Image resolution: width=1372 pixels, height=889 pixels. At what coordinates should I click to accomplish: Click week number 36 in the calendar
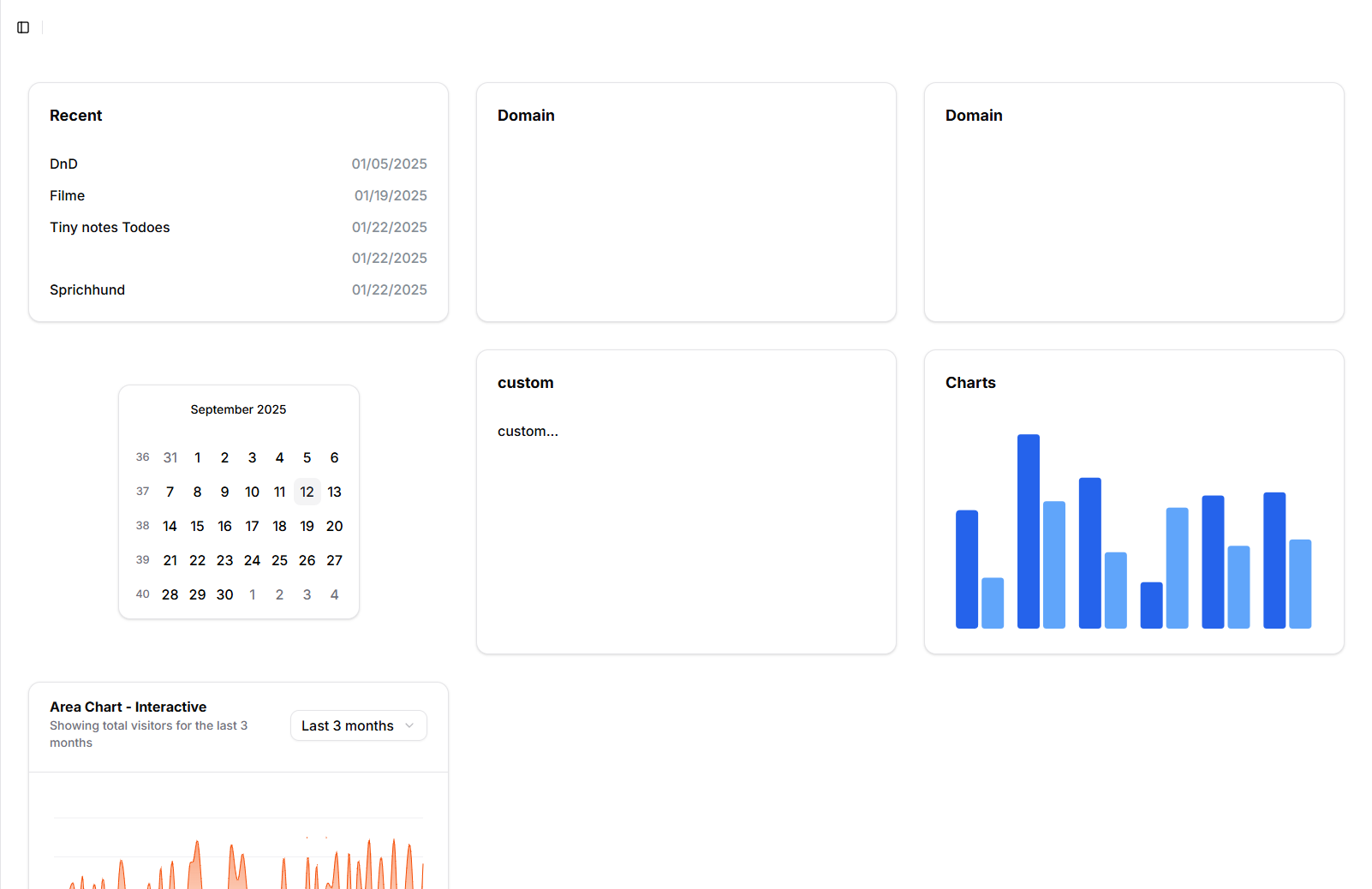142,457
